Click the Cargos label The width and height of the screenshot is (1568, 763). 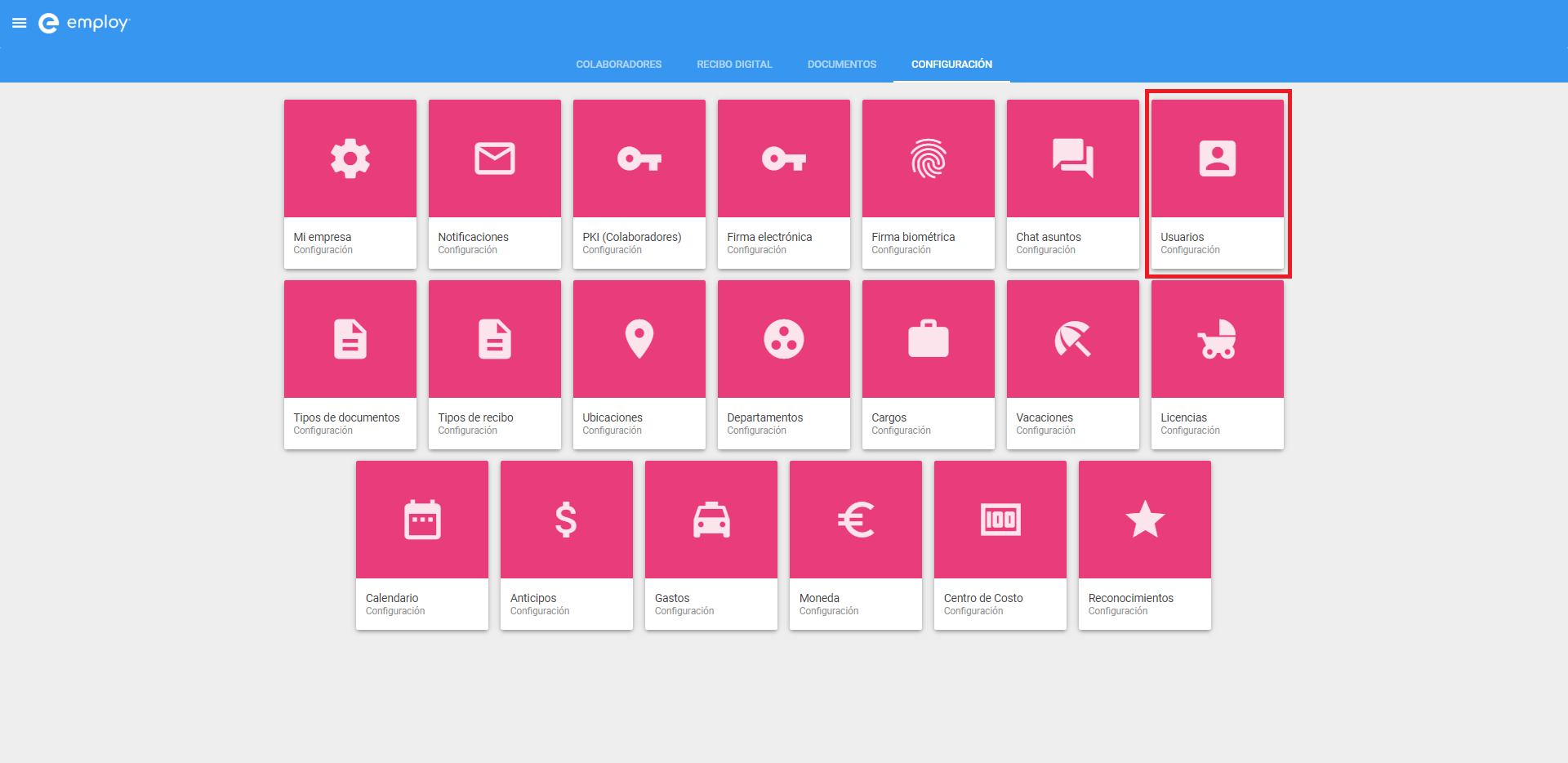[x=889, y=417]
